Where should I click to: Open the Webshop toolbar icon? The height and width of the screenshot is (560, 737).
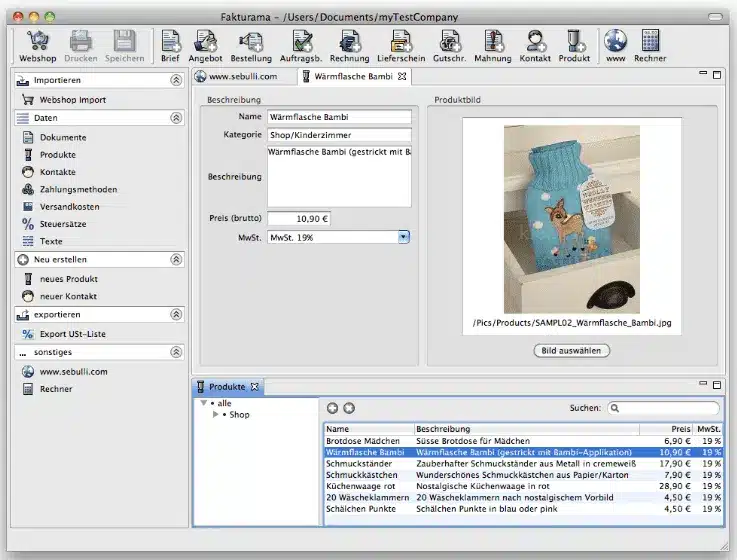pyautogui.click(x=37, y=46)
